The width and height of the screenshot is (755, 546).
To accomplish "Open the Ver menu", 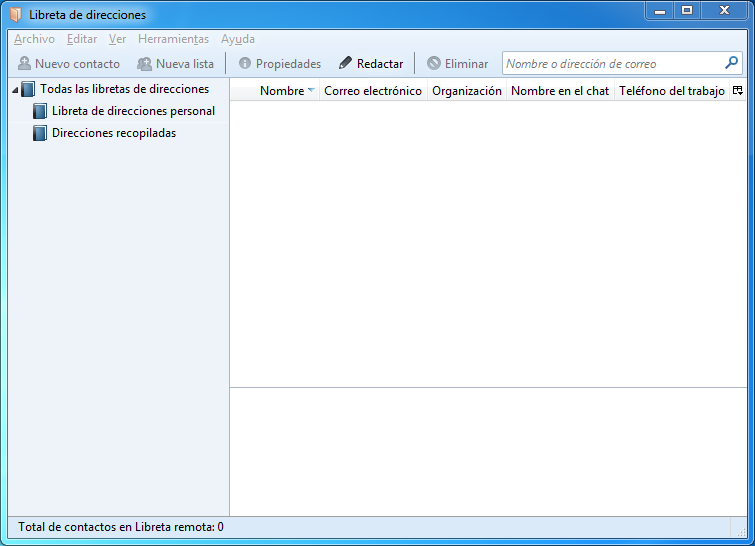I will tap(117, 39).
